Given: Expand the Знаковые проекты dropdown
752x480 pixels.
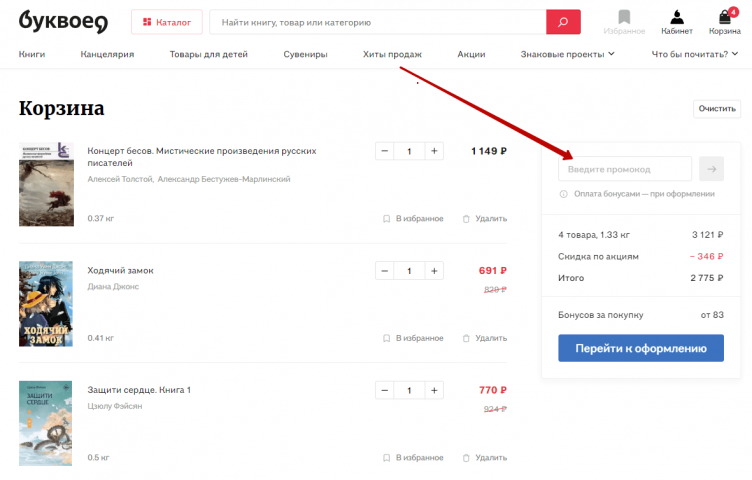Looking at the screenshot, I should point(567,54).
